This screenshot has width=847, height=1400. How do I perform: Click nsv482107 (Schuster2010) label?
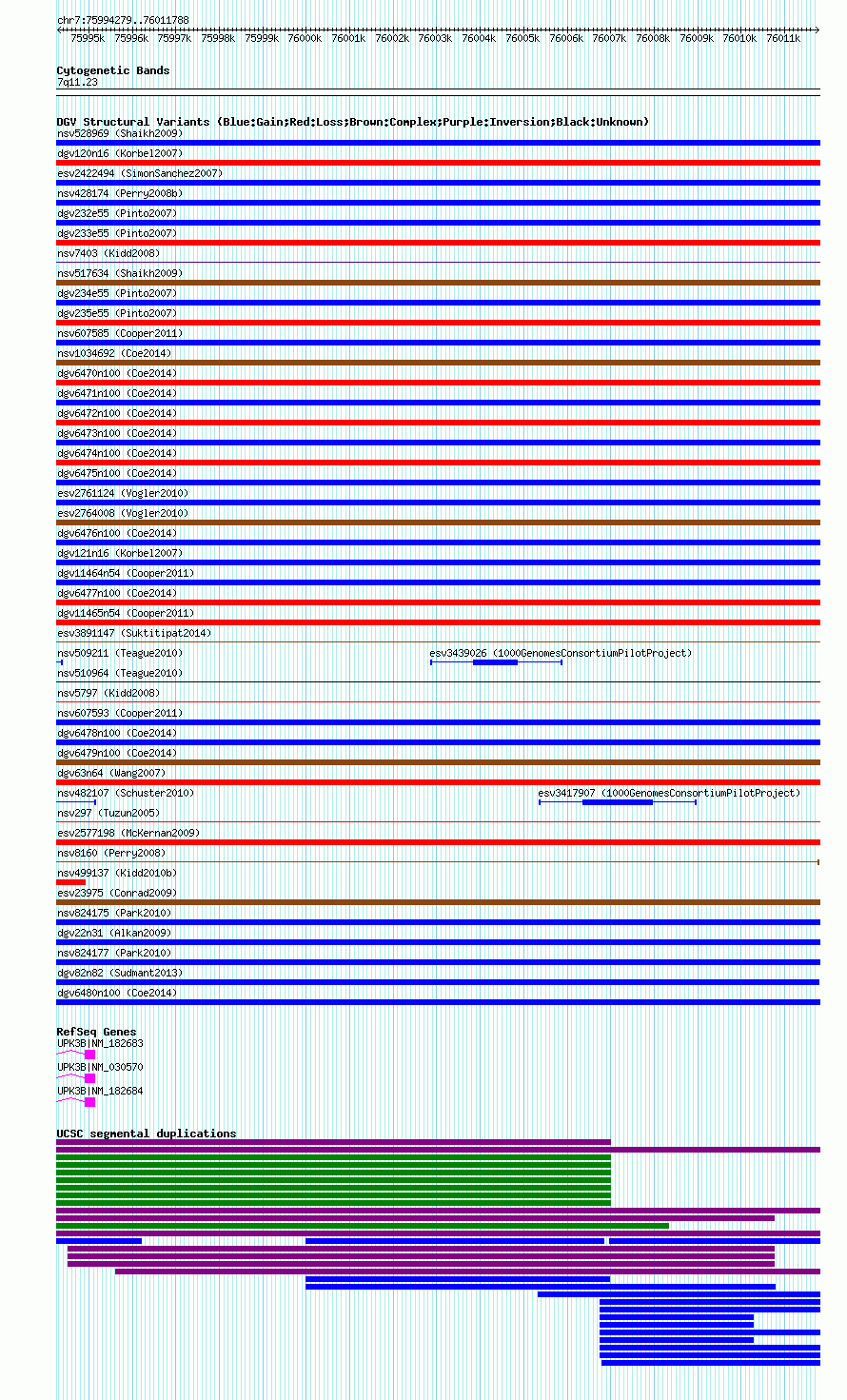126,793
